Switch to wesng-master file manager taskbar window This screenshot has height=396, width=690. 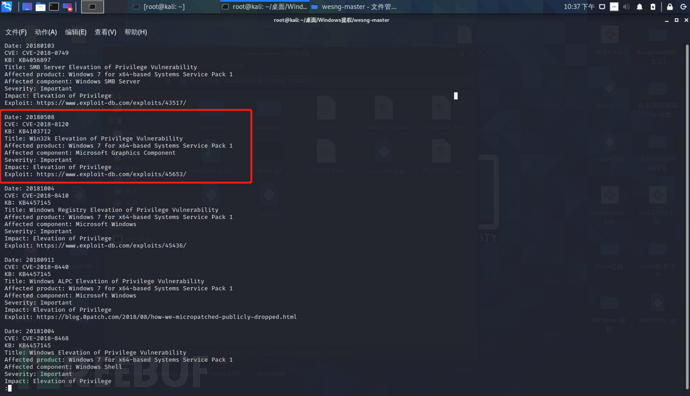click(x=354, y=7)
